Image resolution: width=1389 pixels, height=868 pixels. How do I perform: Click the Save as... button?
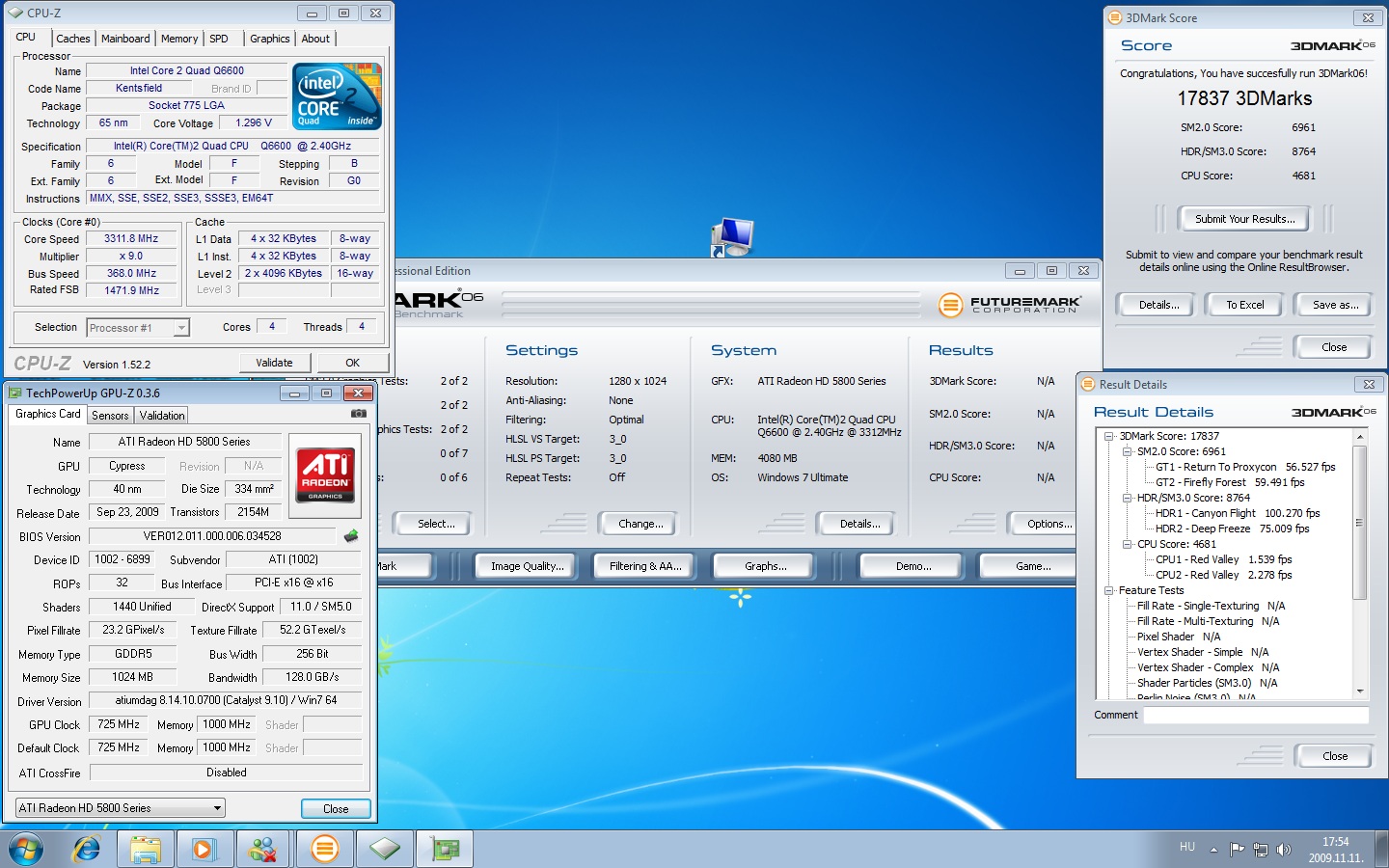pos(1336,305)
